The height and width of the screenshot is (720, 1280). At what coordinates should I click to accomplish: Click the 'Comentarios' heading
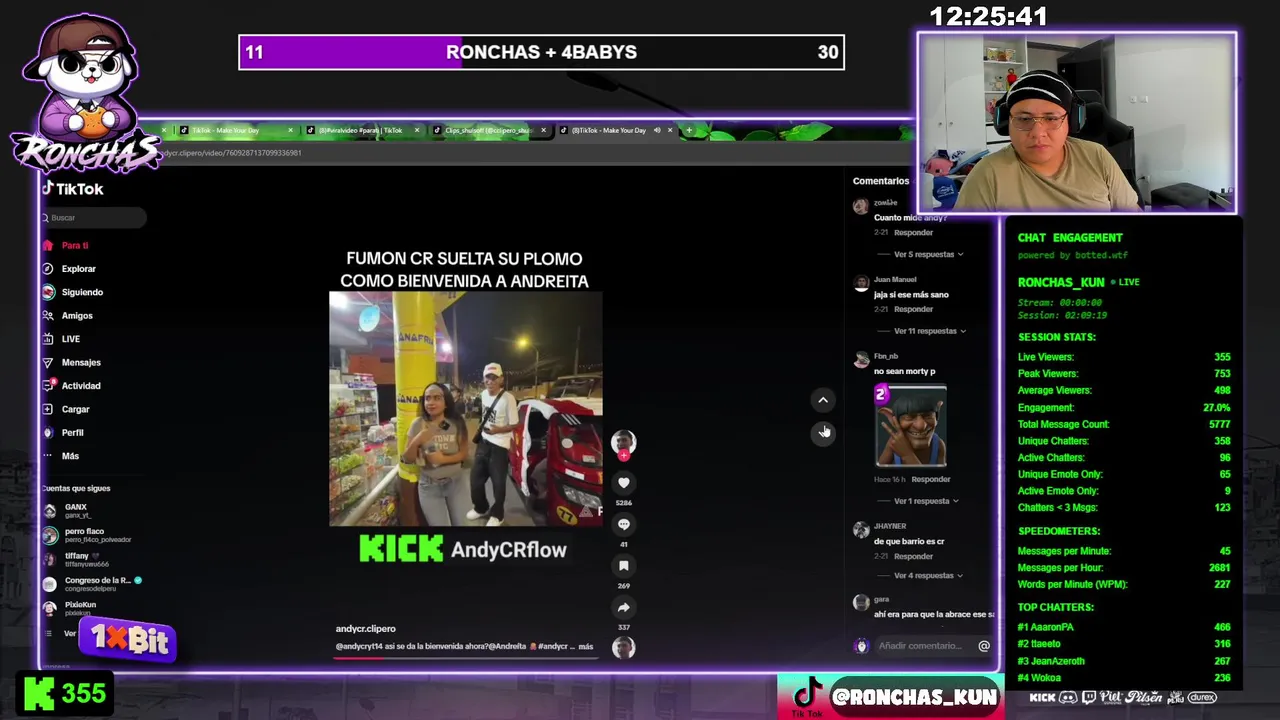tap(881, 181)
